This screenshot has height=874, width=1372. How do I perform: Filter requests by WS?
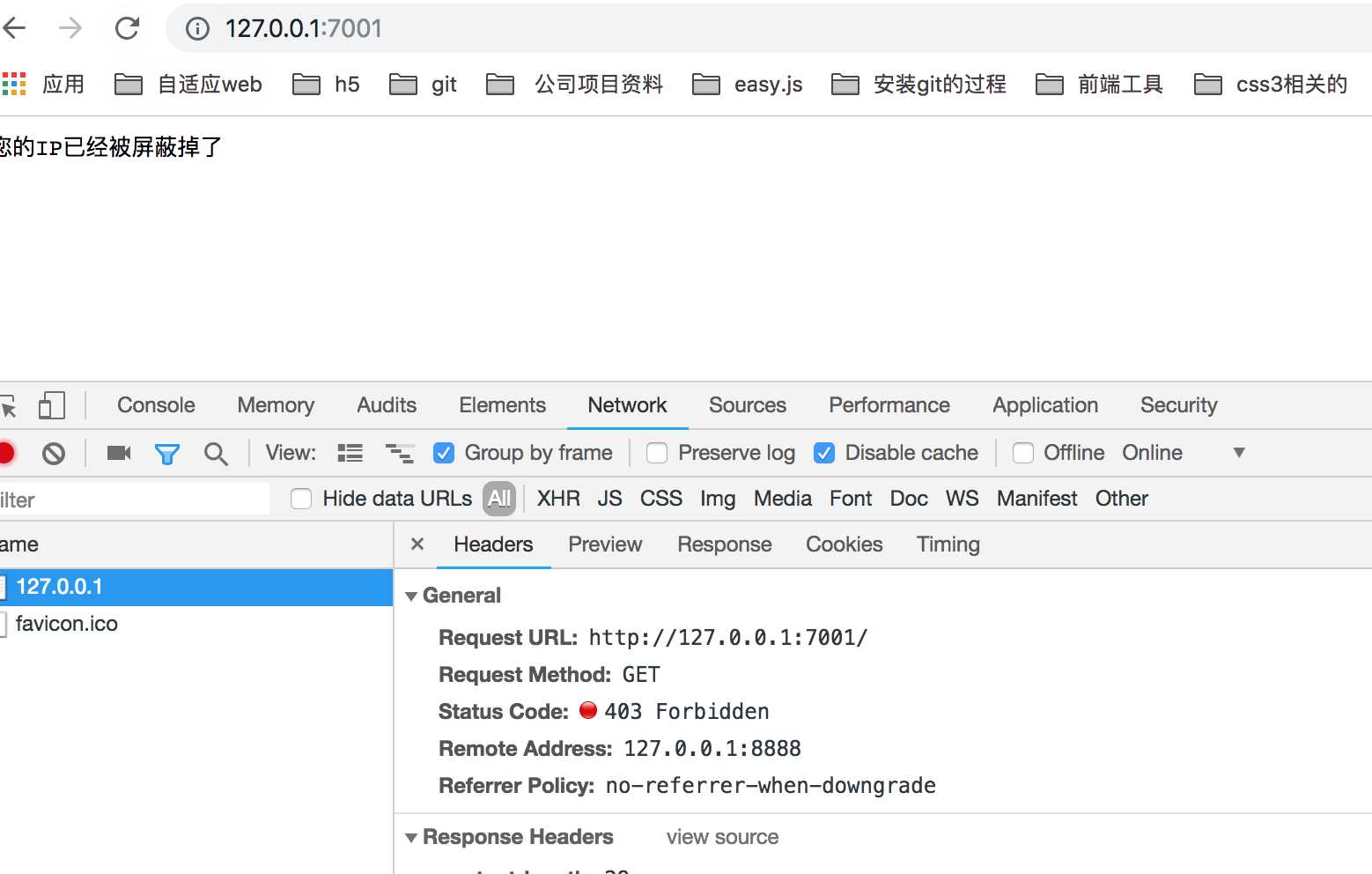pyautogui.click(x=962, y=499)
